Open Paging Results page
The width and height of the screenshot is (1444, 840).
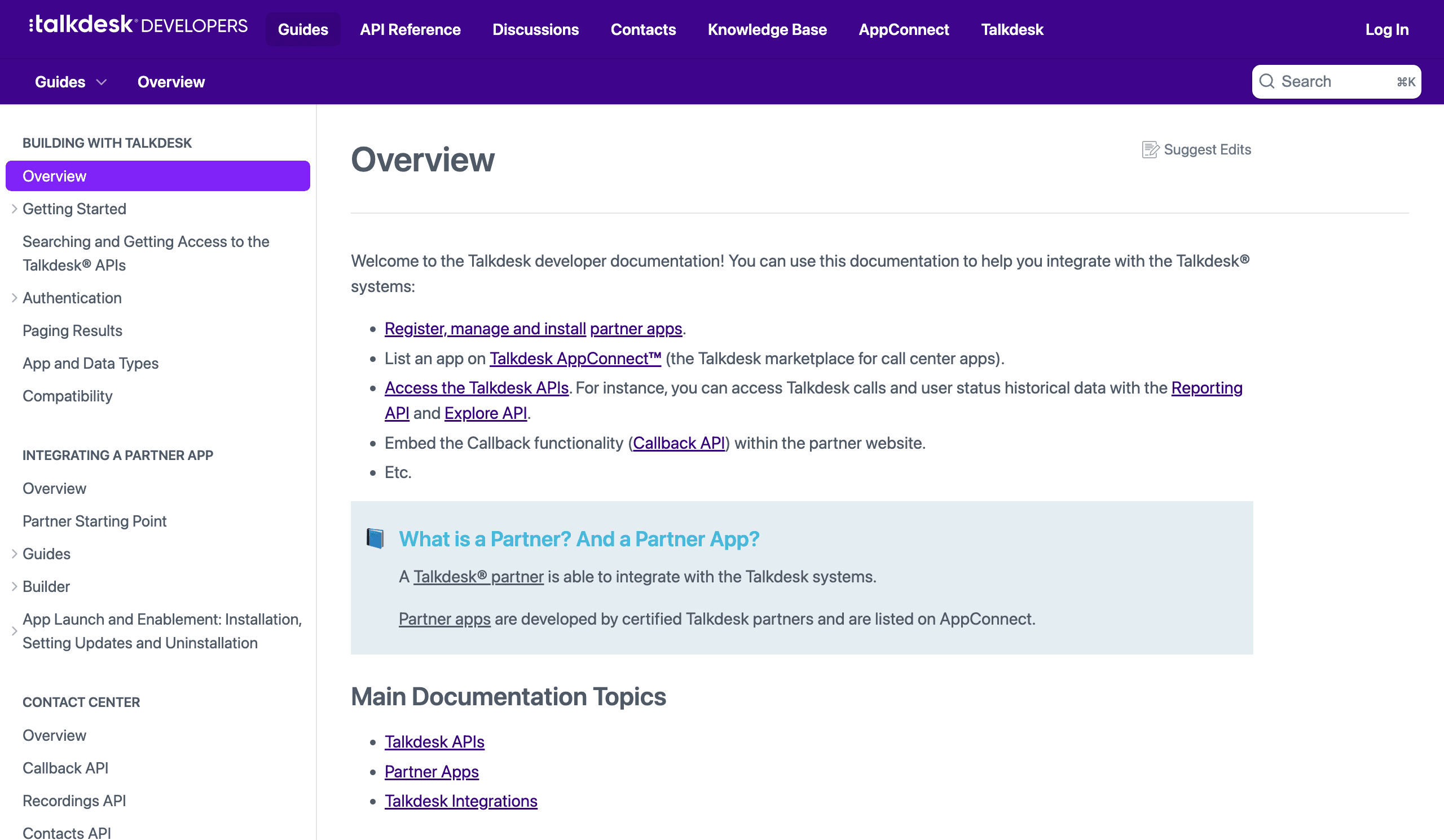tap(72, 330)
